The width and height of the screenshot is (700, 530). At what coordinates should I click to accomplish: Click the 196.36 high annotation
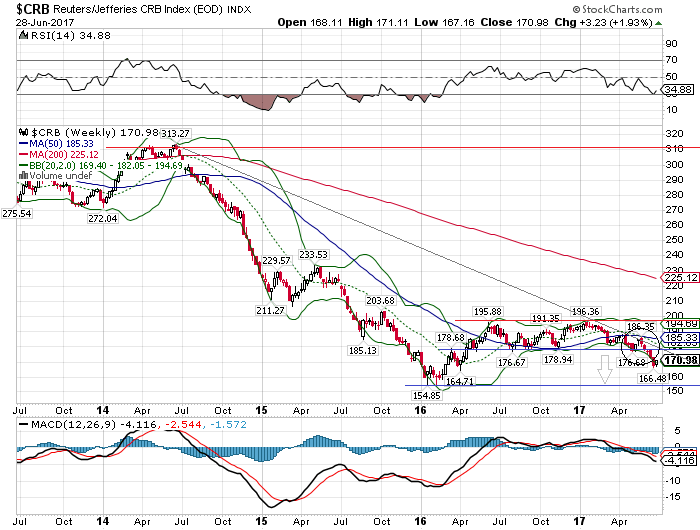click(585, 311)
